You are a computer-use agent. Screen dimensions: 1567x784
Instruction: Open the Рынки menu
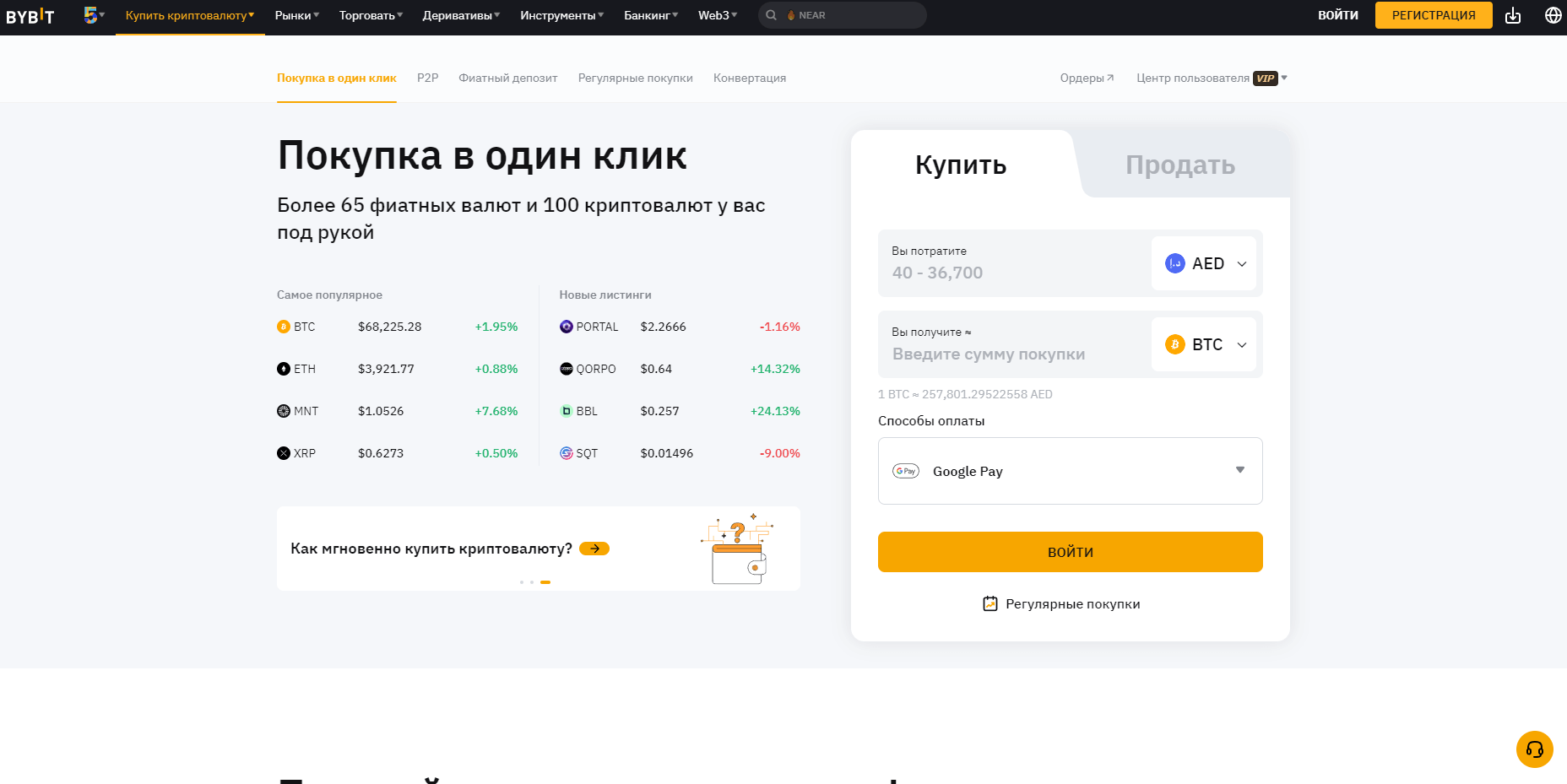[296, 15]
